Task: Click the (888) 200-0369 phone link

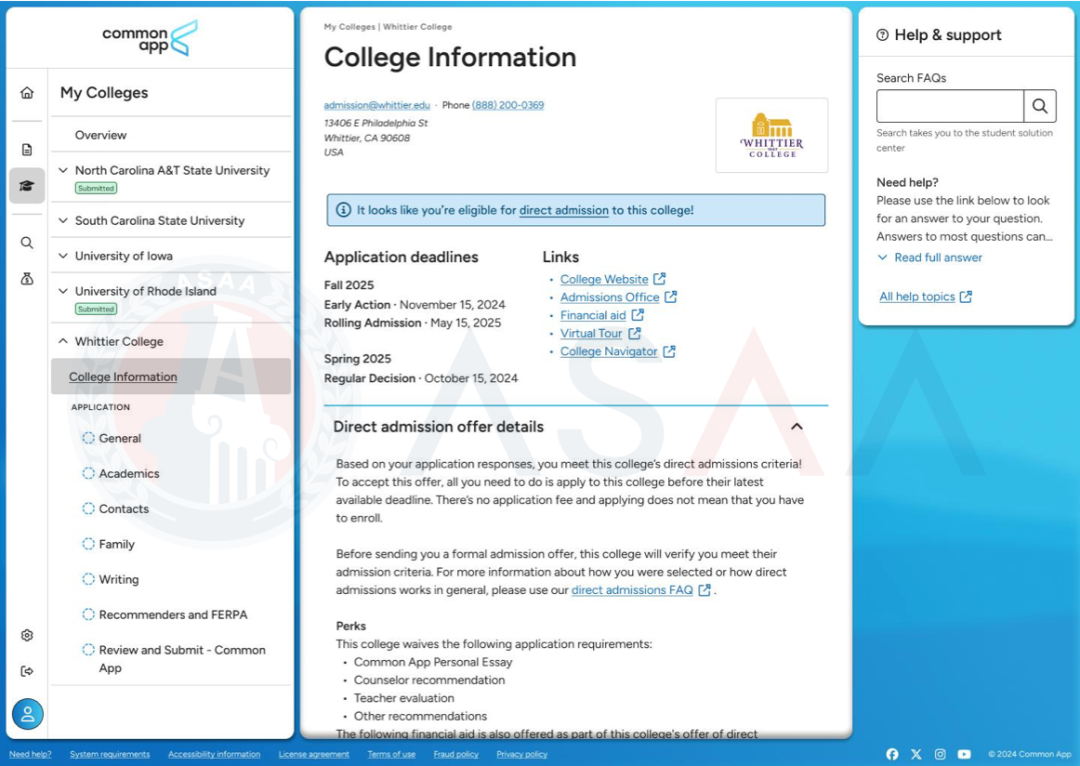Action: 508,105
